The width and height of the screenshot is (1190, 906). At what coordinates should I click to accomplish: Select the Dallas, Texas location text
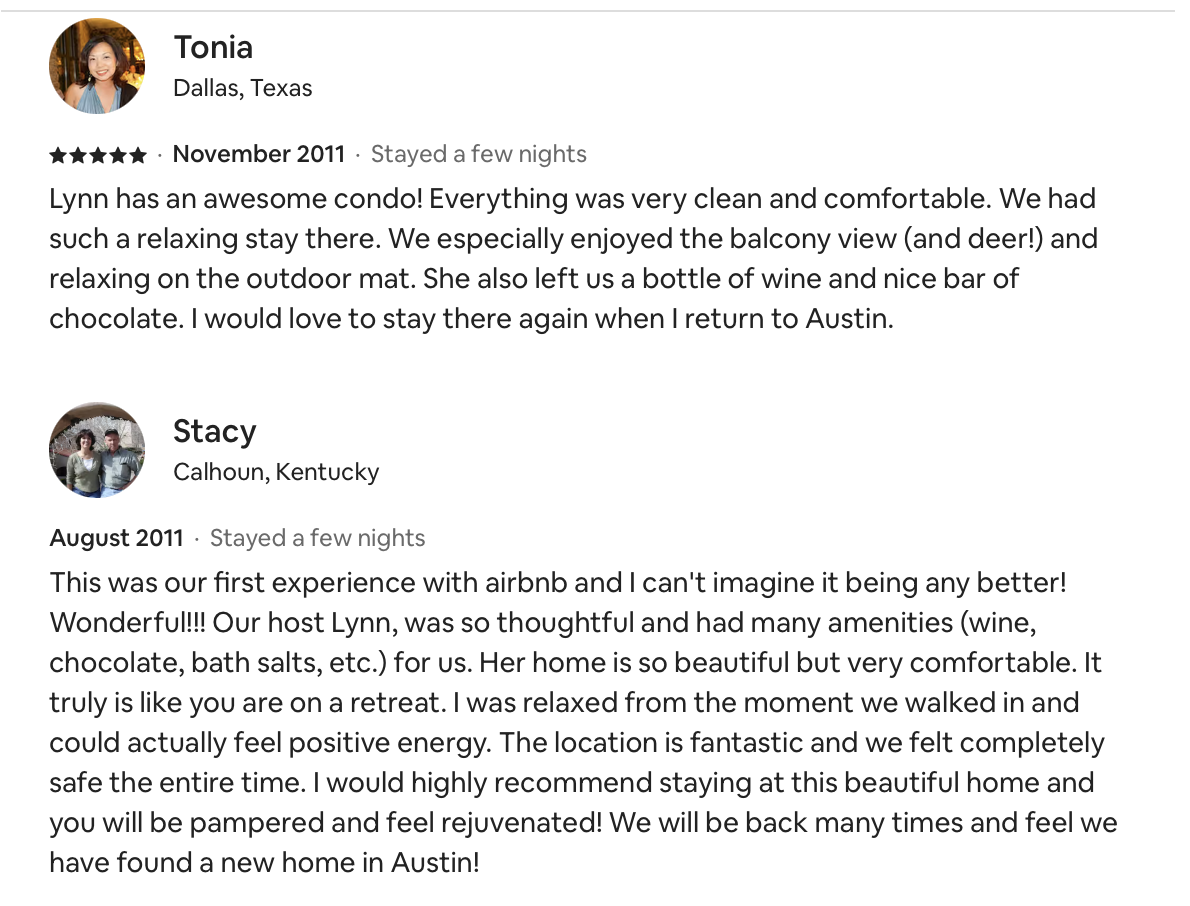pos(243,88)
